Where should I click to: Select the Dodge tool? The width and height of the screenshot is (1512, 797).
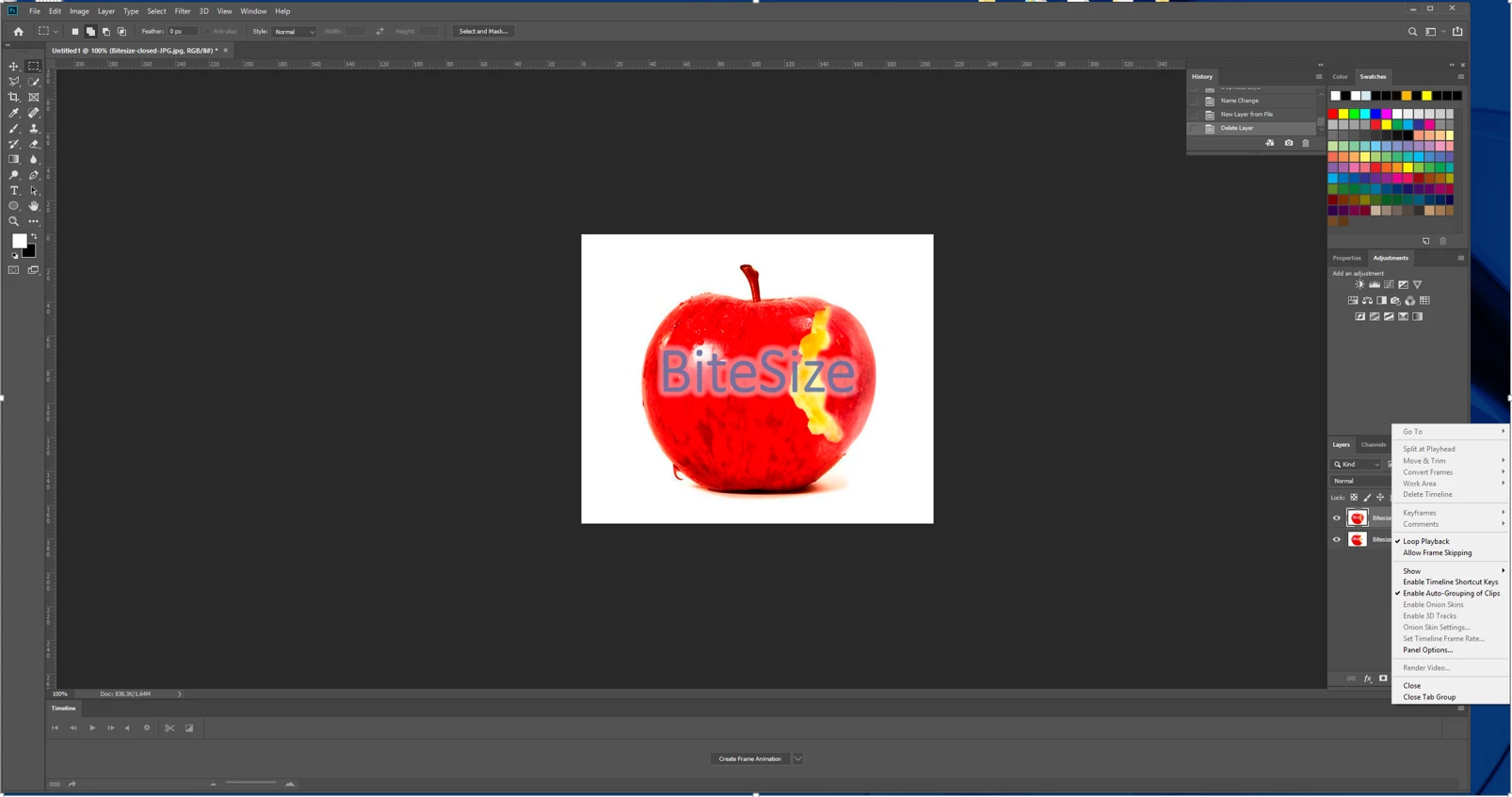pos(14,175)
